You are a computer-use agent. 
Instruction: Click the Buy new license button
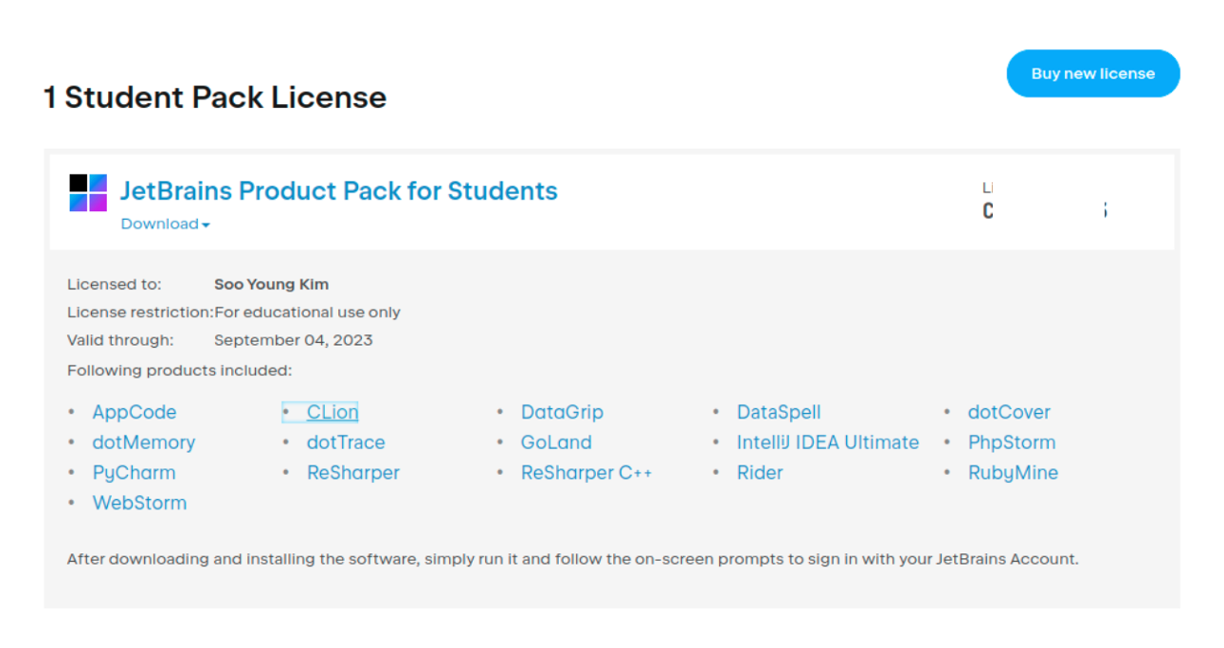click(x=1093, y=73)
